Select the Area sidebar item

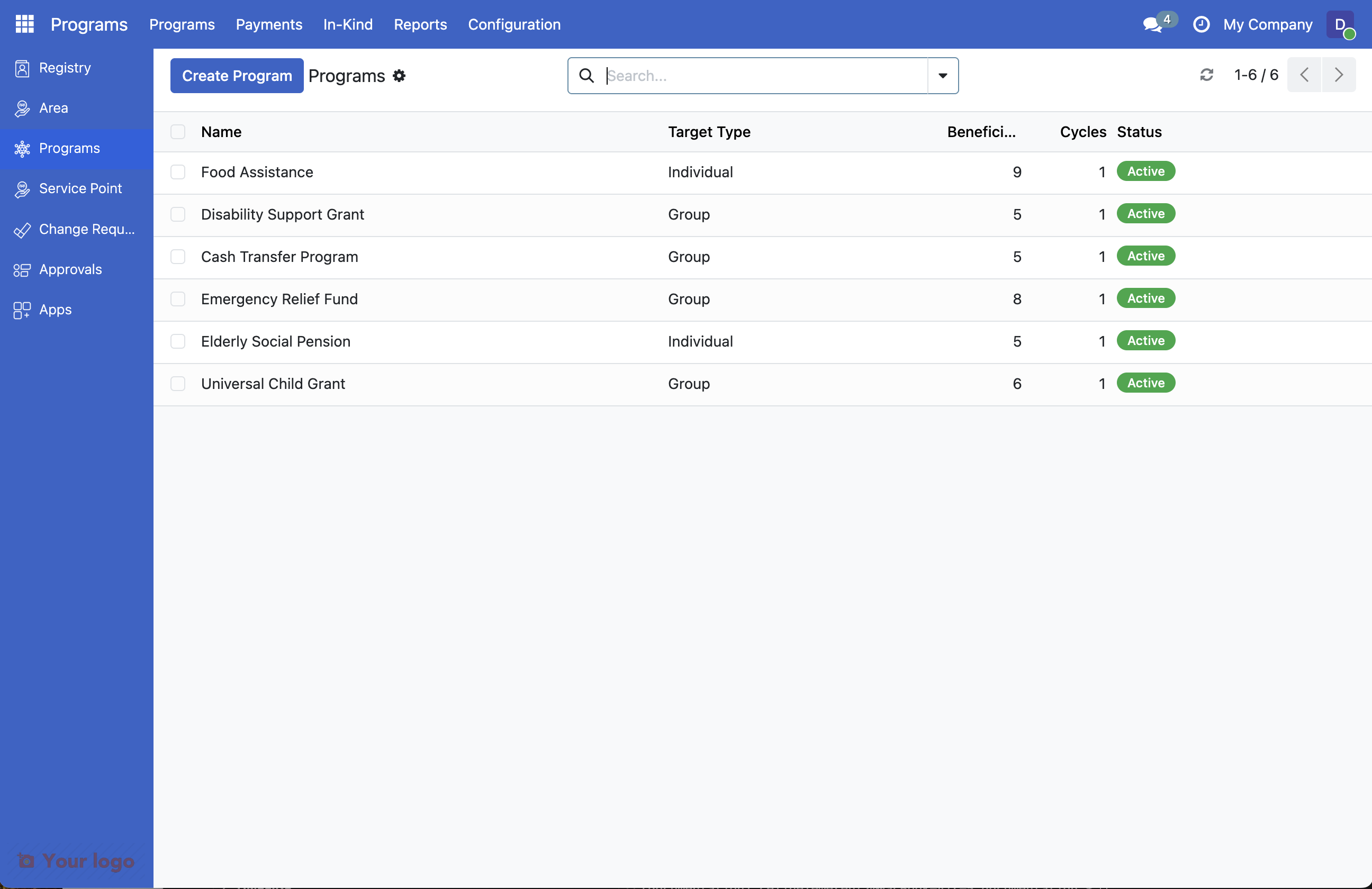coord(53,108)
